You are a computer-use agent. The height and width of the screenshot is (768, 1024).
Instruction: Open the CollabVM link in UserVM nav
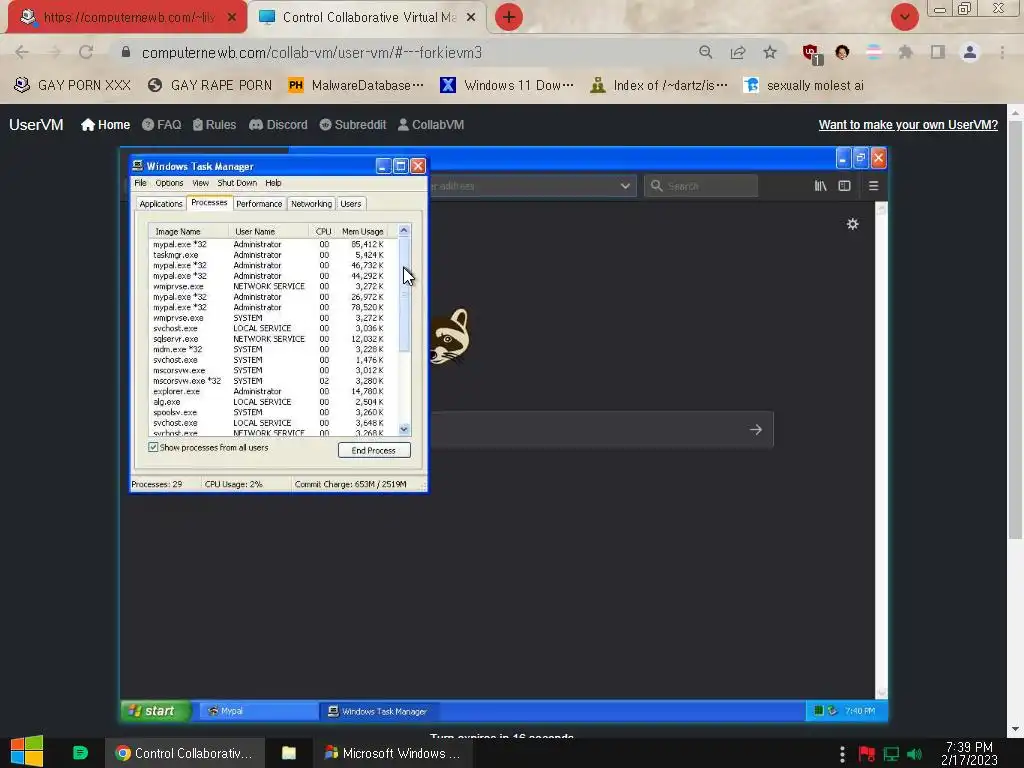coord(431,125)
